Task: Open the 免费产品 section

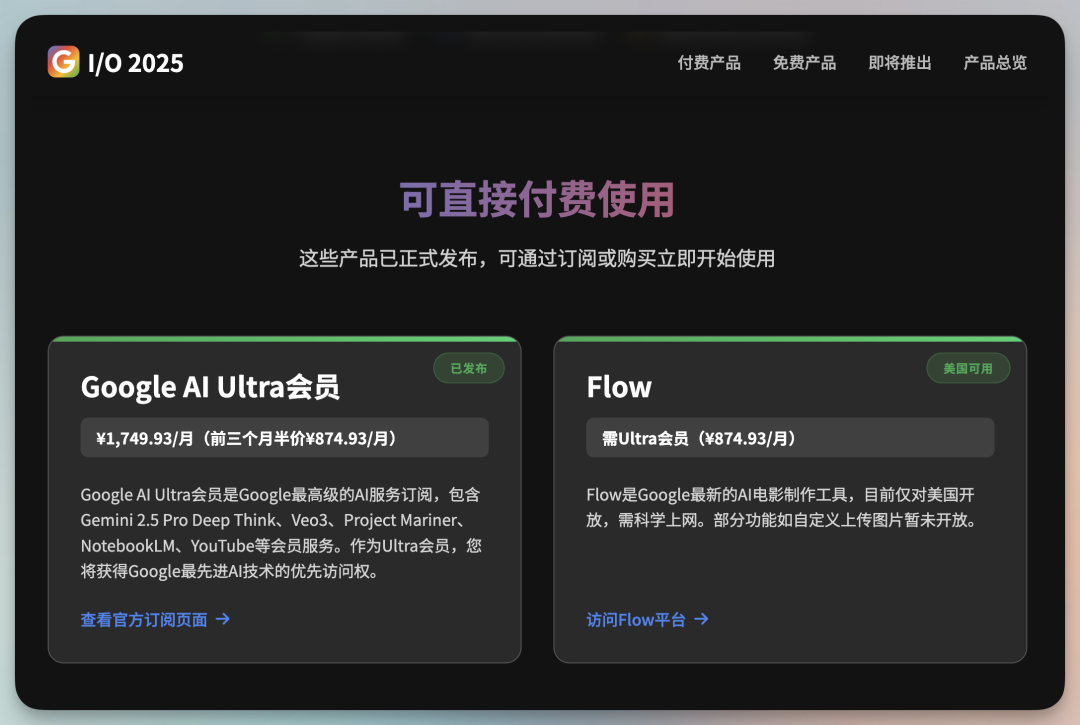Action: click(804, 63)
